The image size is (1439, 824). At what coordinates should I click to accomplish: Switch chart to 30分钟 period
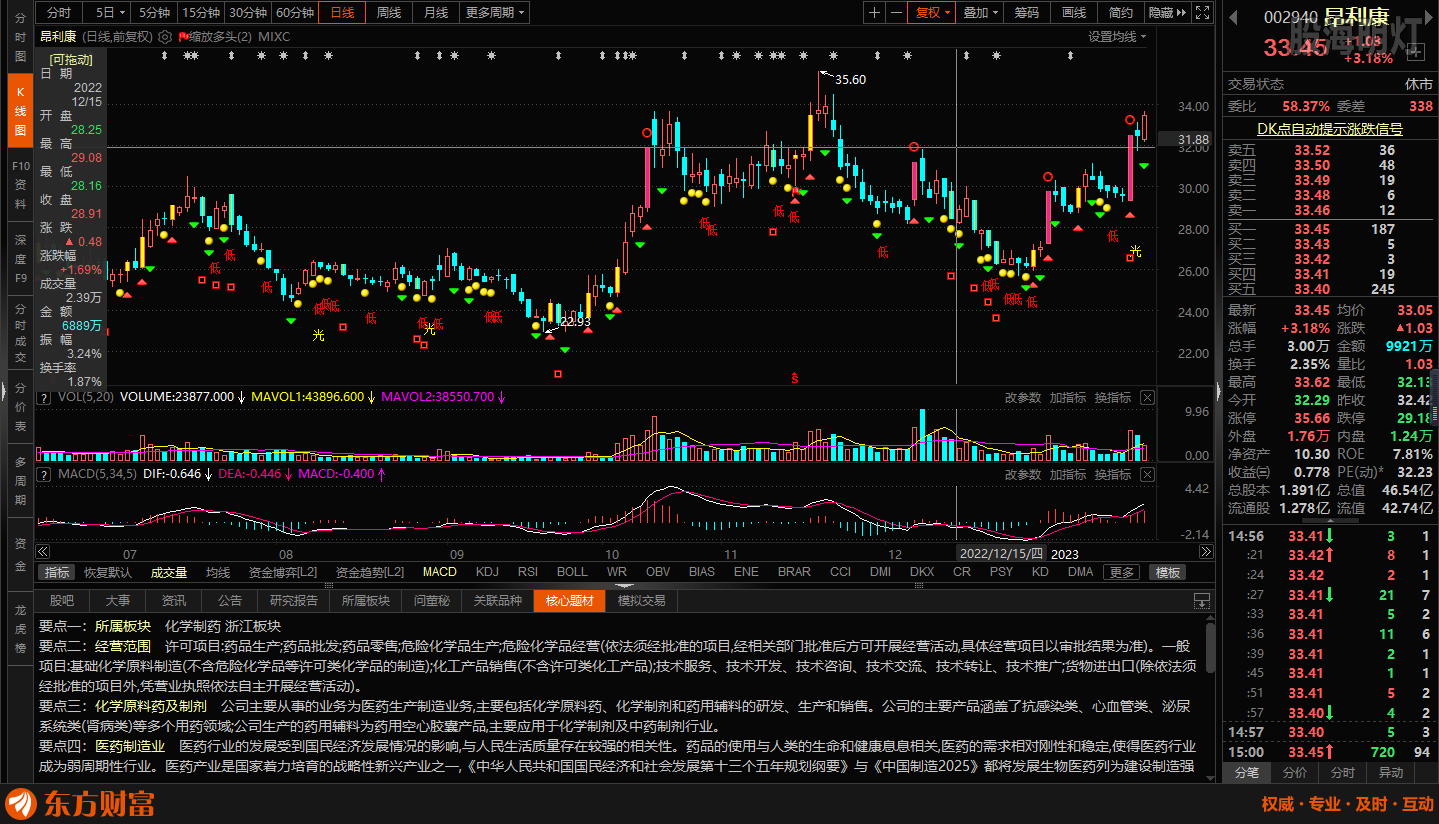248,13
